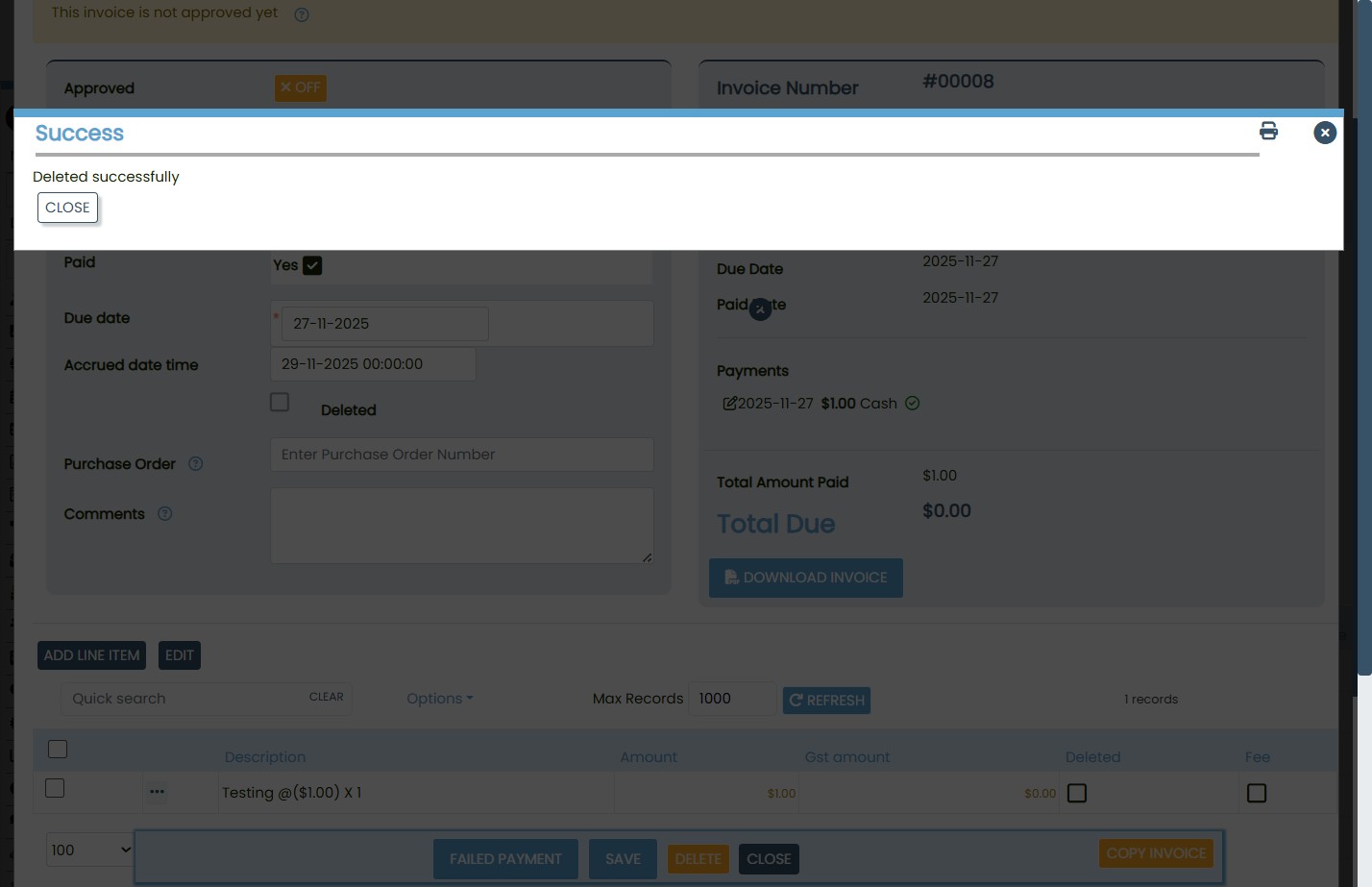Screen dimensions: 1372x887
Task: Click the Quick search input field
Action: click(183, 699)
